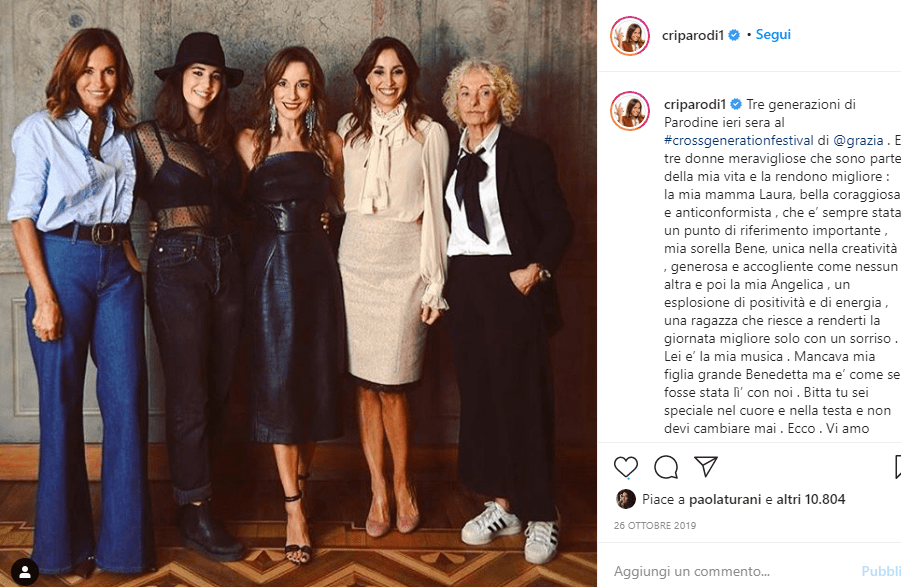View the altri 10.804 likes list
The width and height of the screenshot is (901, 587).
click(x=811, y=499)
